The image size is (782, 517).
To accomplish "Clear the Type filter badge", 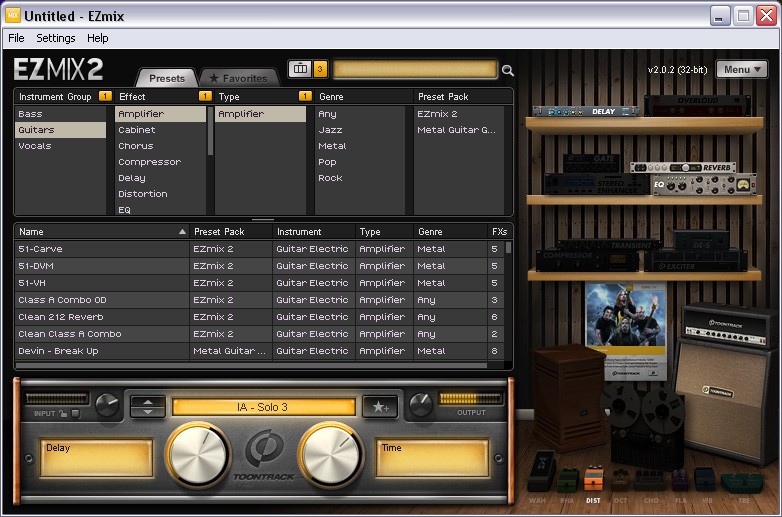I will click(x=305, y=96).
